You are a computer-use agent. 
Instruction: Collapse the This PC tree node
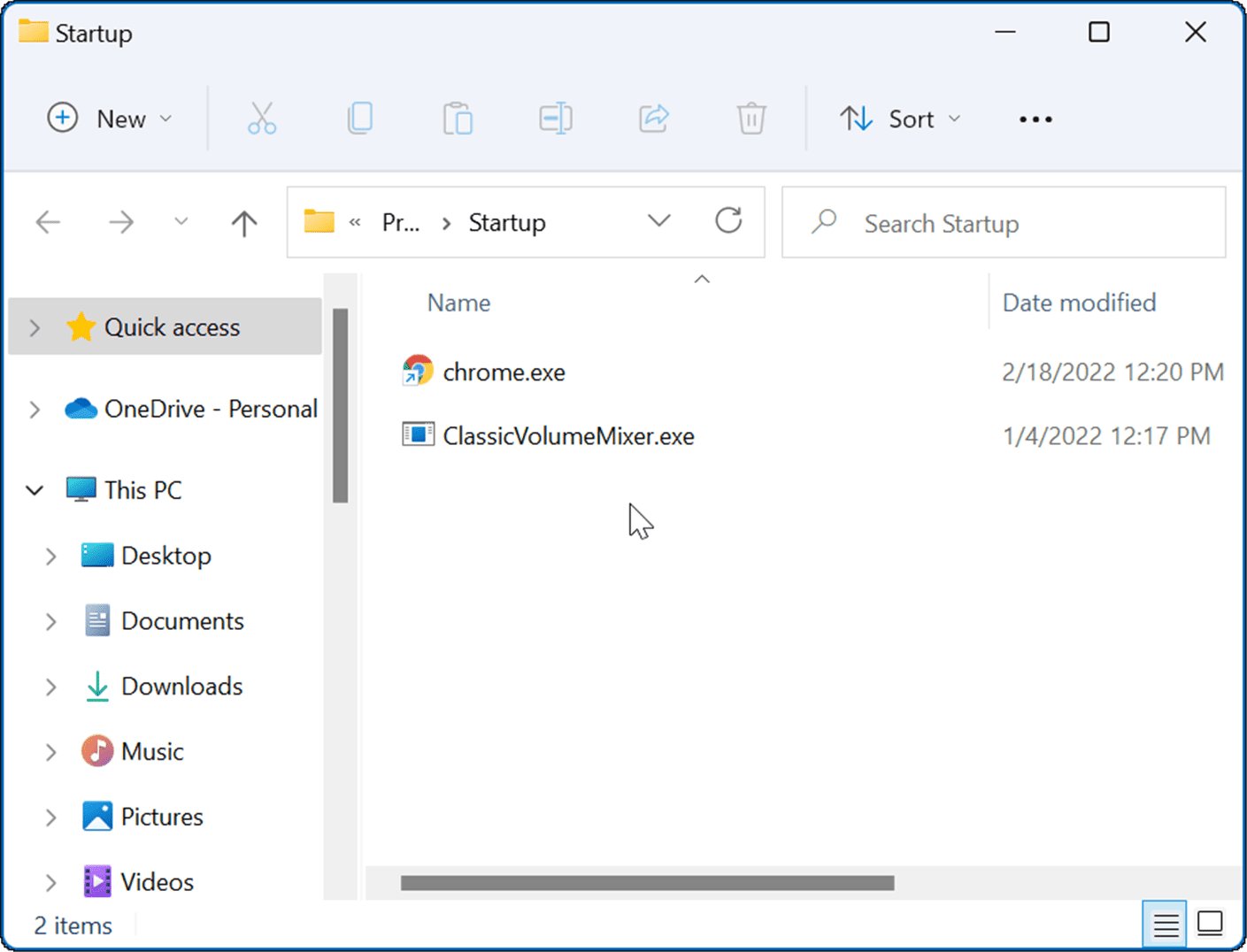click(35, 490)
